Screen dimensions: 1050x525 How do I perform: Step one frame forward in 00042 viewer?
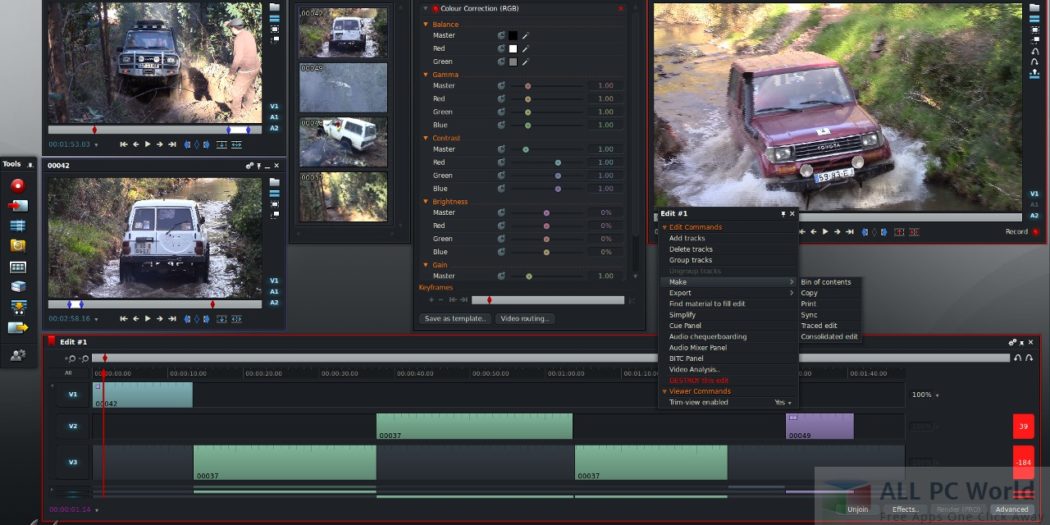[160, 319]
